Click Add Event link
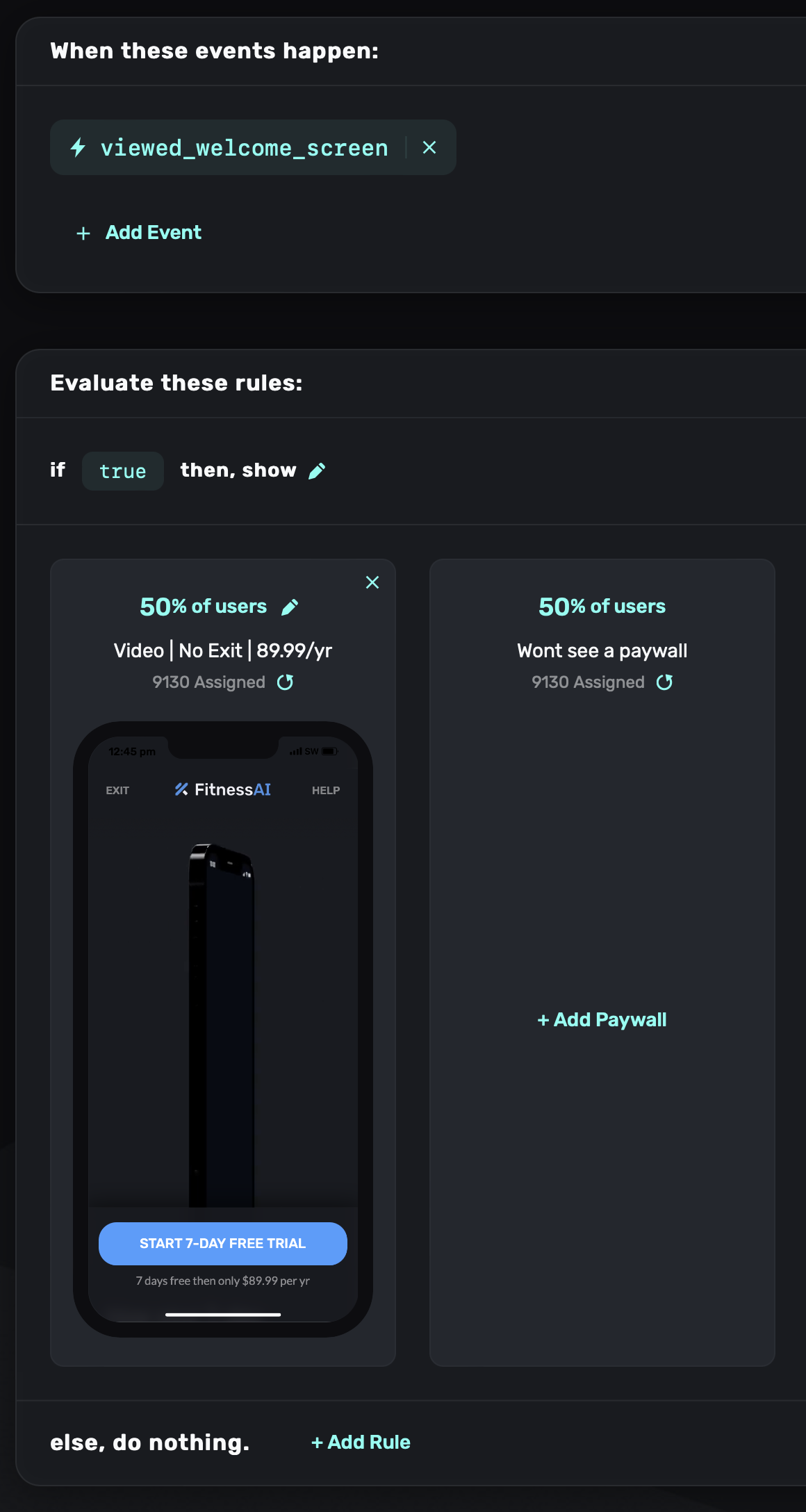The image size is (806, 1512). (154, 233)
